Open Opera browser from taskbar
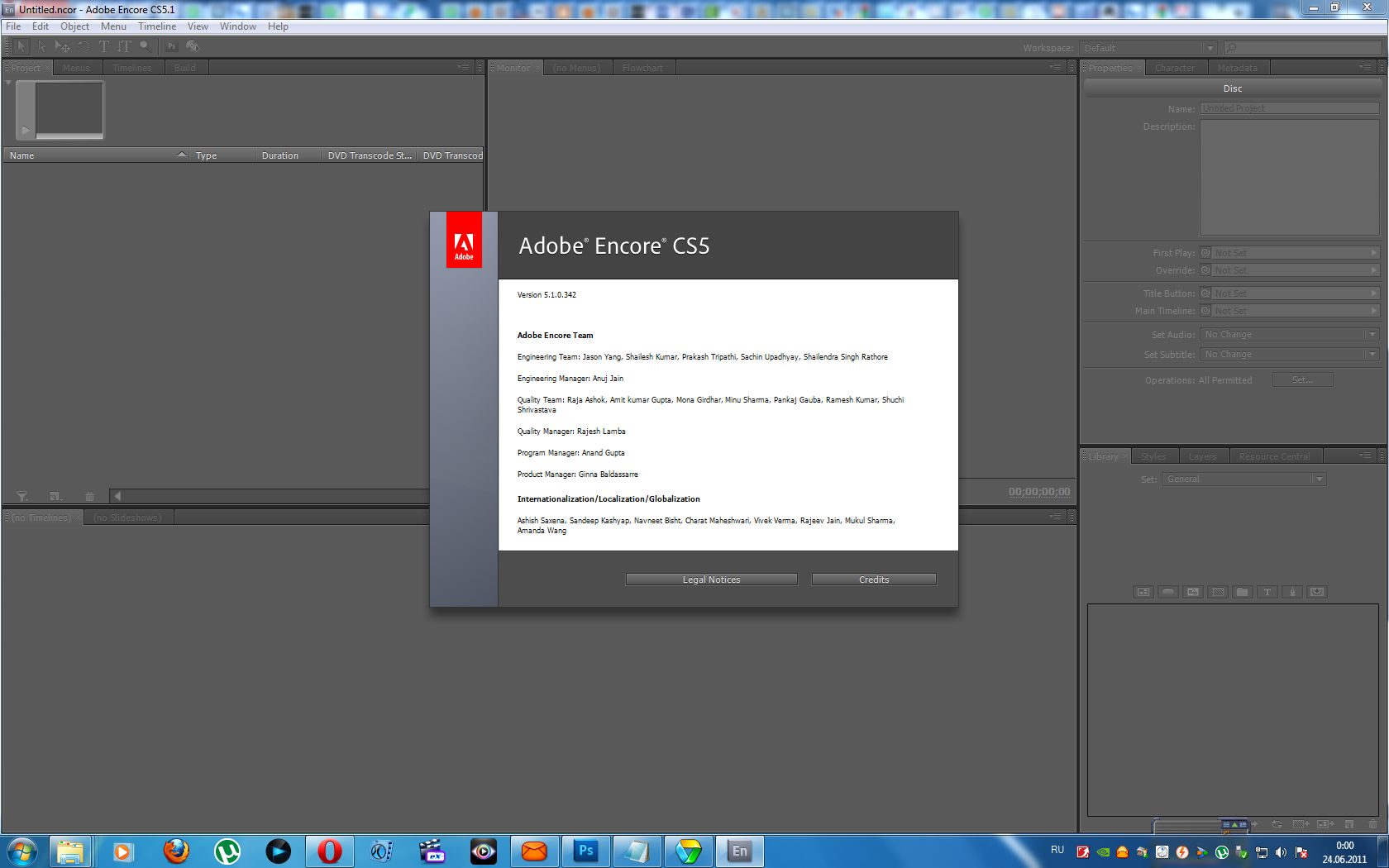The height and width of the screenshot is (868, 1389). 329,851
